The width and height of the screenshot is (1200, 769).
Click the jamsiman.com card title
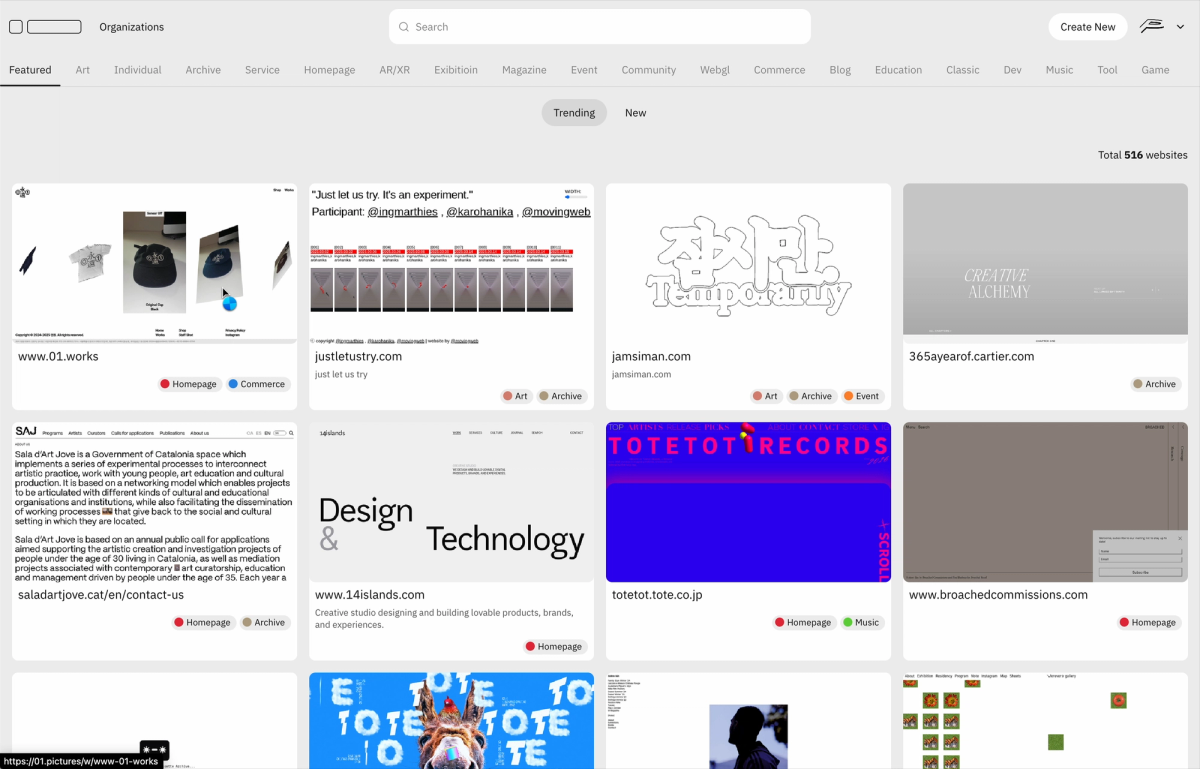tap(651, 356)
